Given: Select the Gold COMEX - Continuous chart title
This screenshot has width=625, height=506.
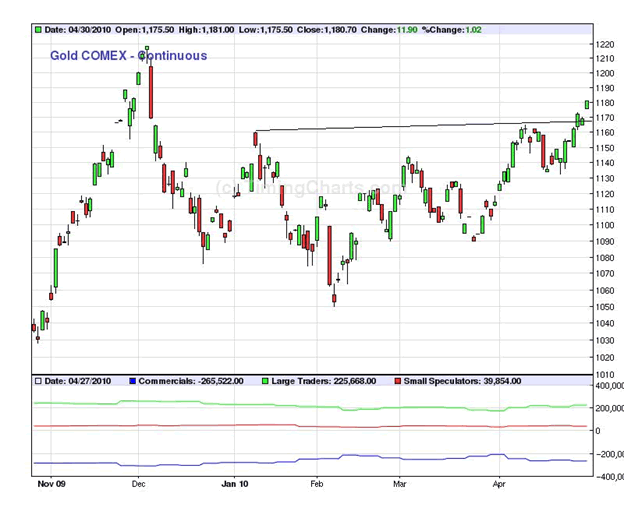Looking at the screenshot, I should 128,56.
